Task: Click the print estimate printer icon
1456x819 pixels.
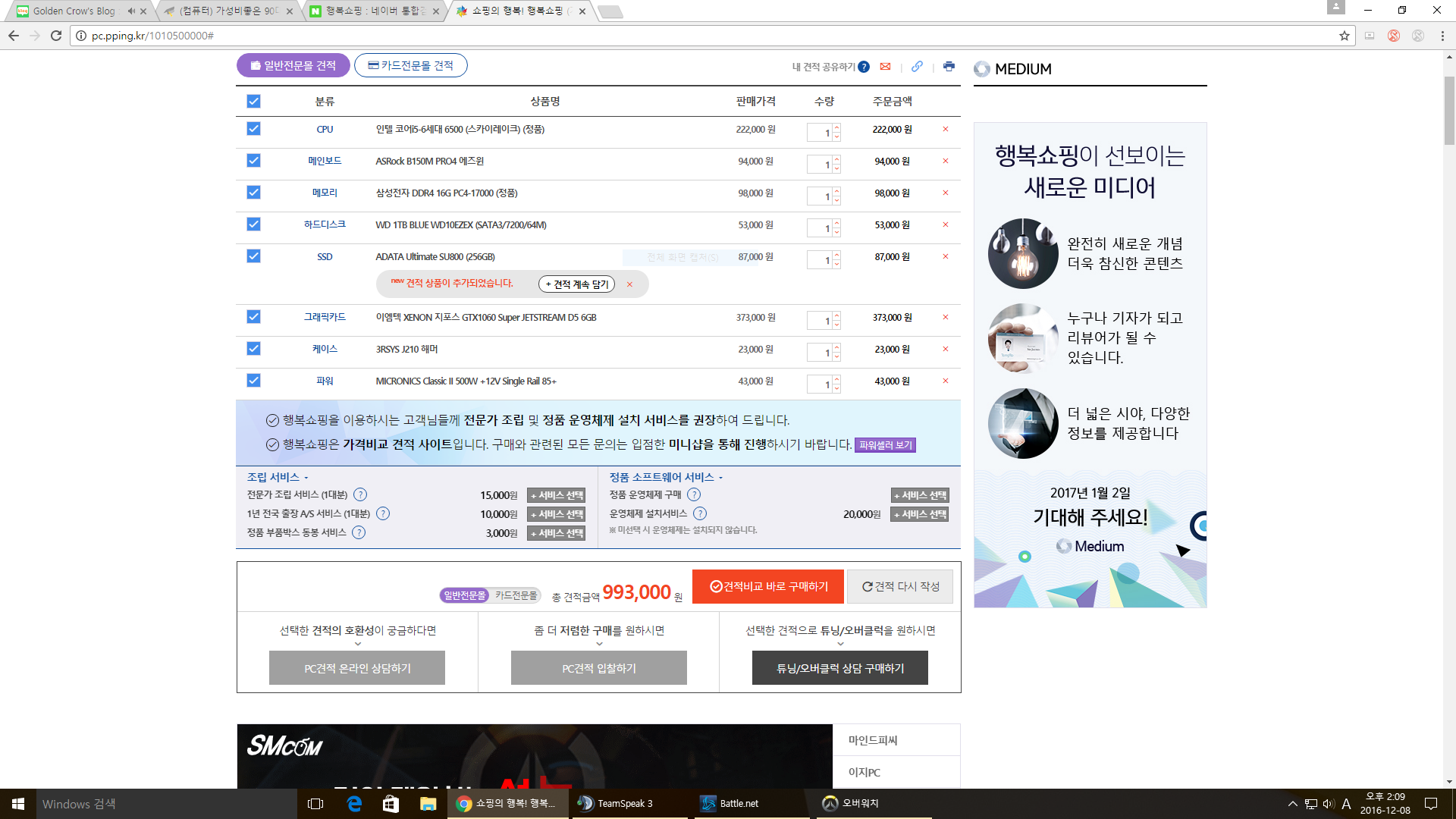Action: coord(949,66)
